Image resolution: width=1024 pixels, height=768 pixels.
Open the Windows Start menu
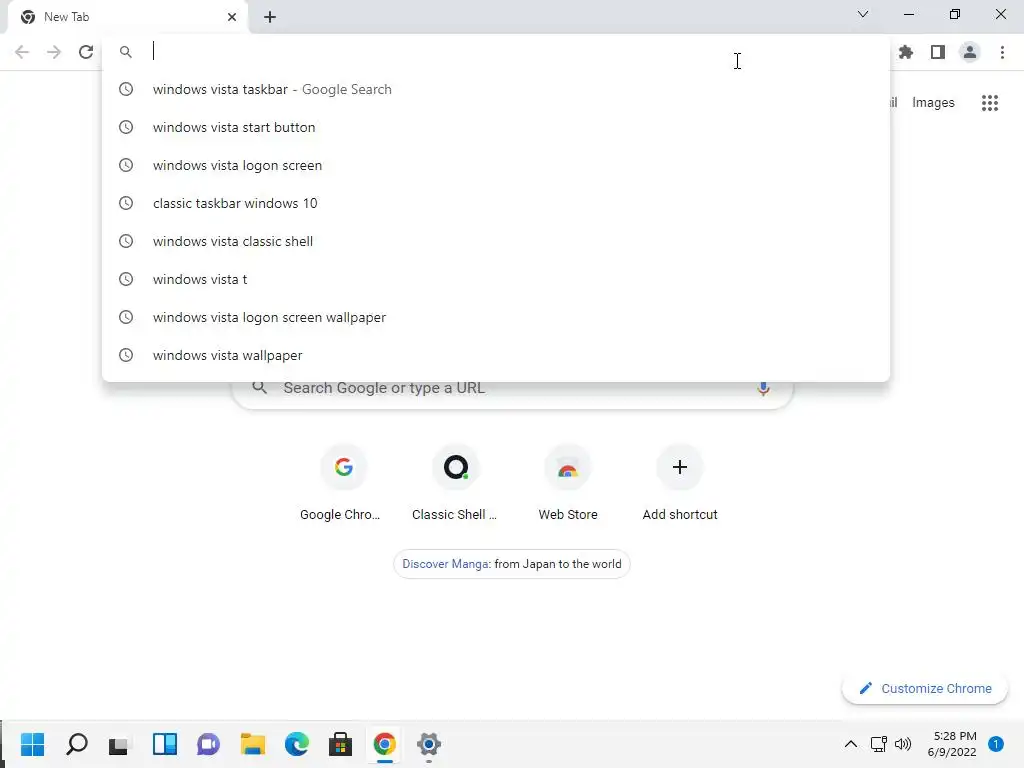pos(32,744)
